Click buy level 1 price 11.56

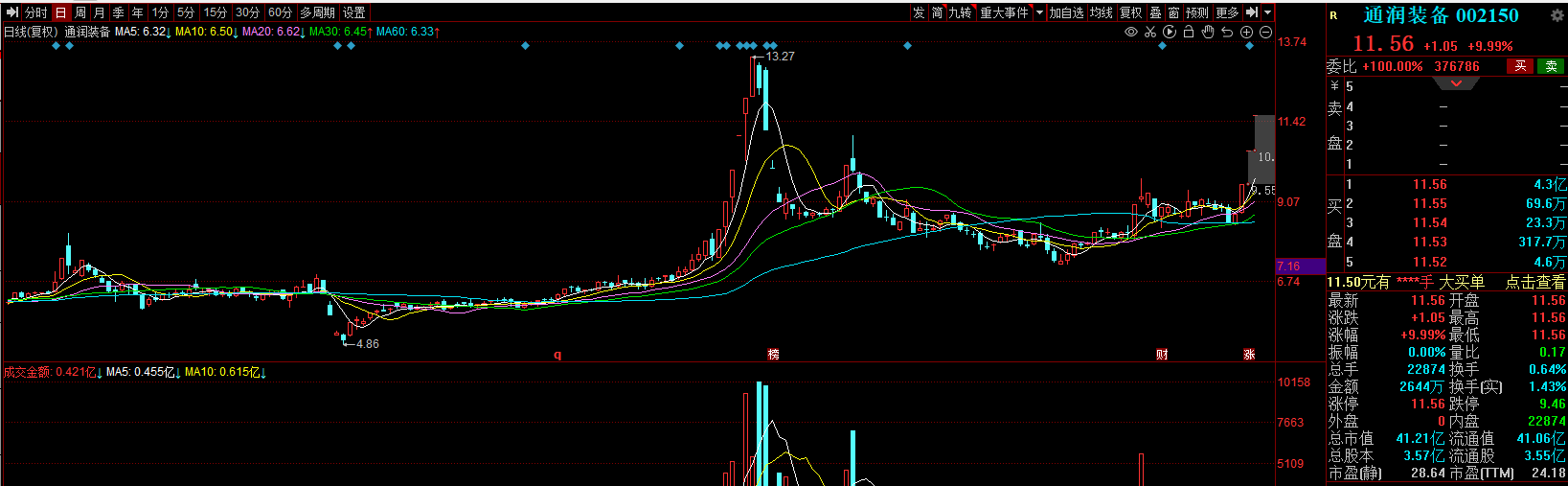coord(1429,185)
